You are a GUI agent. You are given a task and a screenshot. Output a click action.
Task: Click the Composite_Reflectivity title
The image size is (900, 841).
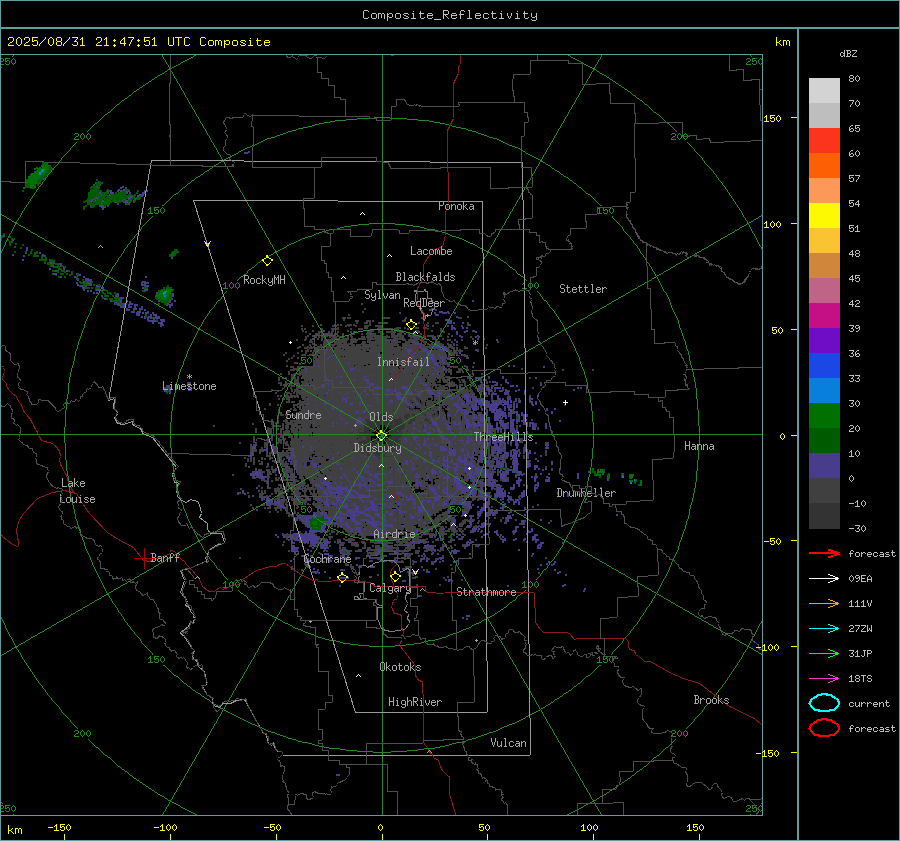[x=450, y=15]
